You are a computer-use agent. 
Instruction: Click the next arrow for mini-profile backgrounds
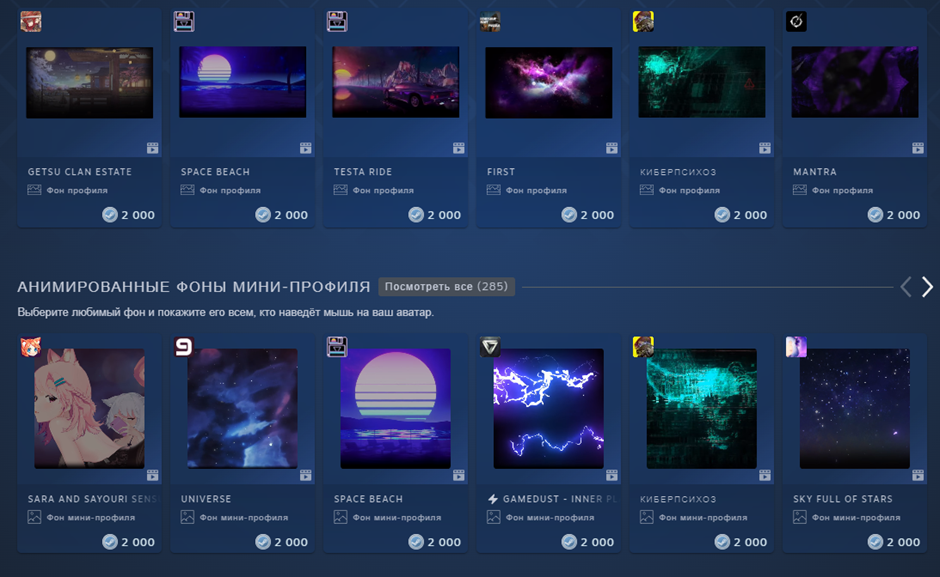coord(927,287)
